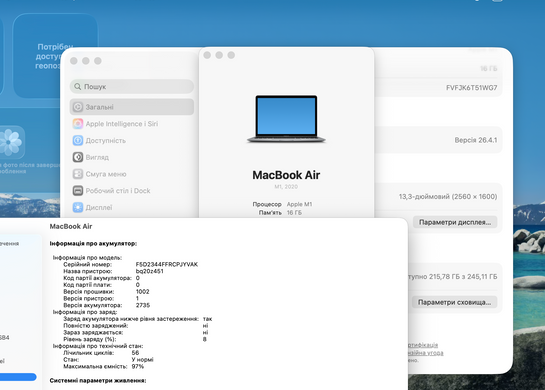Click cycle count value 56
This screenshot has height=390, width=545.
pos(135,353)
